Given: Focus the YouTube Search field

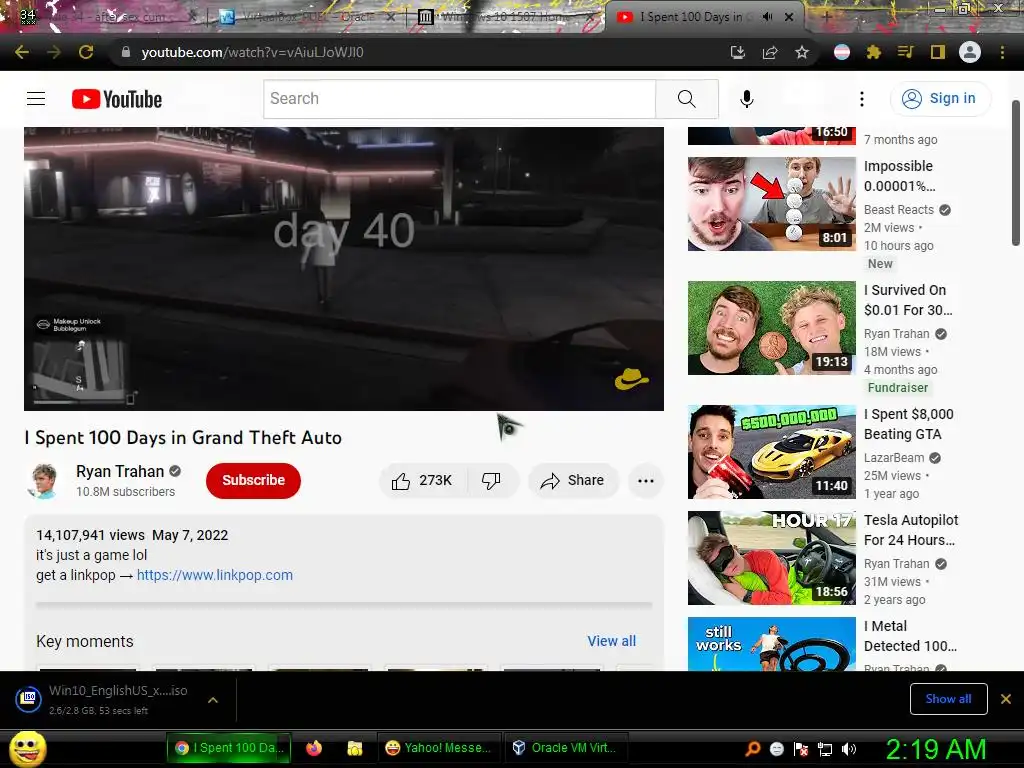Looking at the screenshot, I should (460, 99).
